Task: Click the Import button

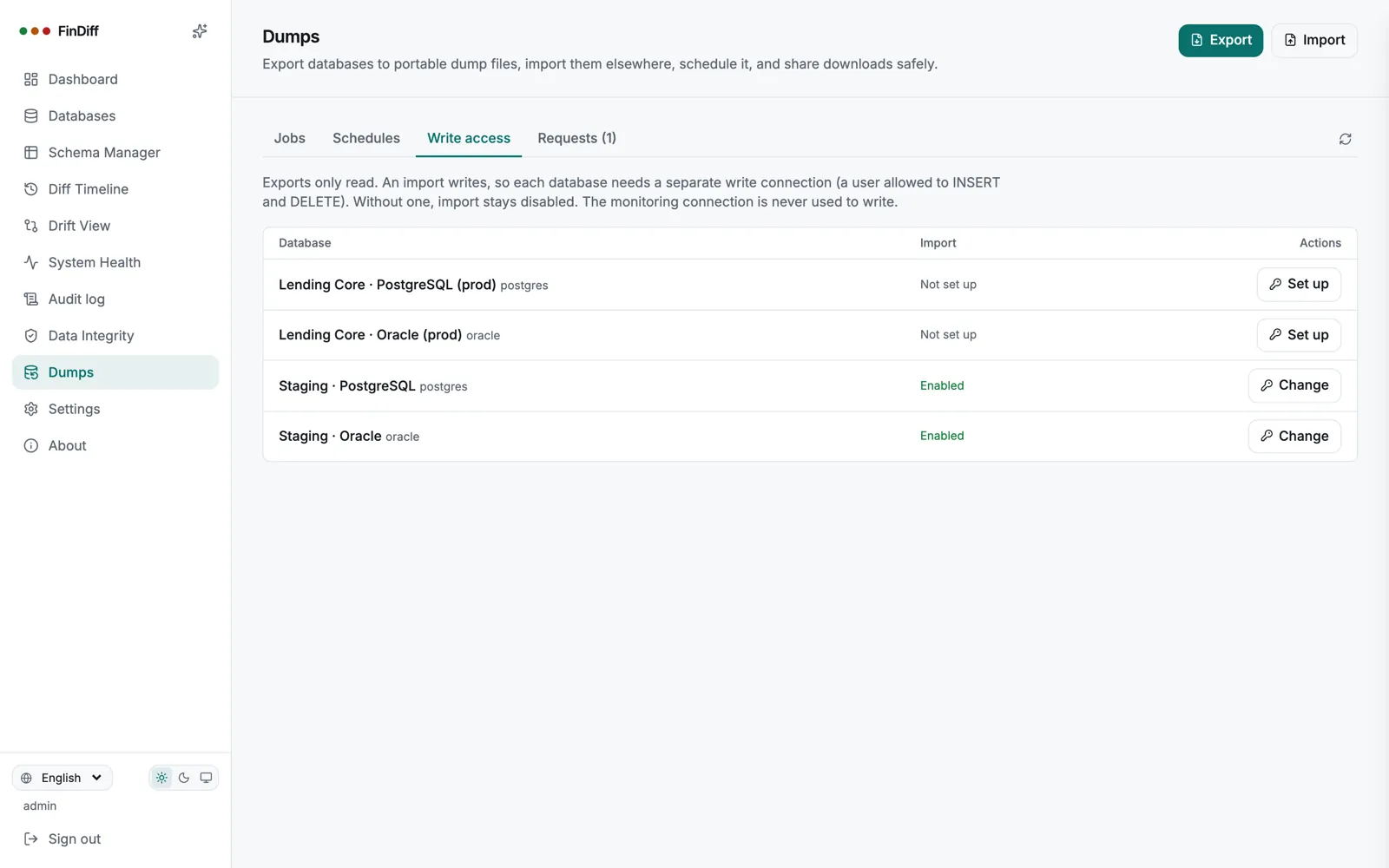Action: [1314, 40]
